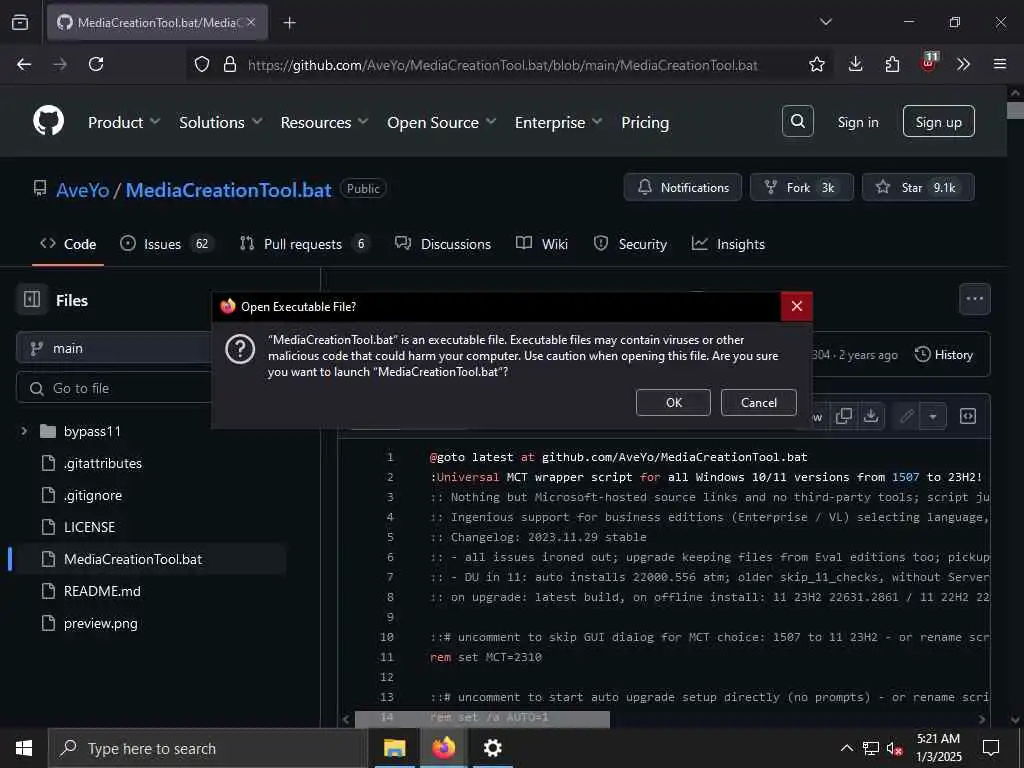Image resolution: width=1024 pixels, height=768 pixels.
Task: Open the Insights tab
Action: (728, 244)
